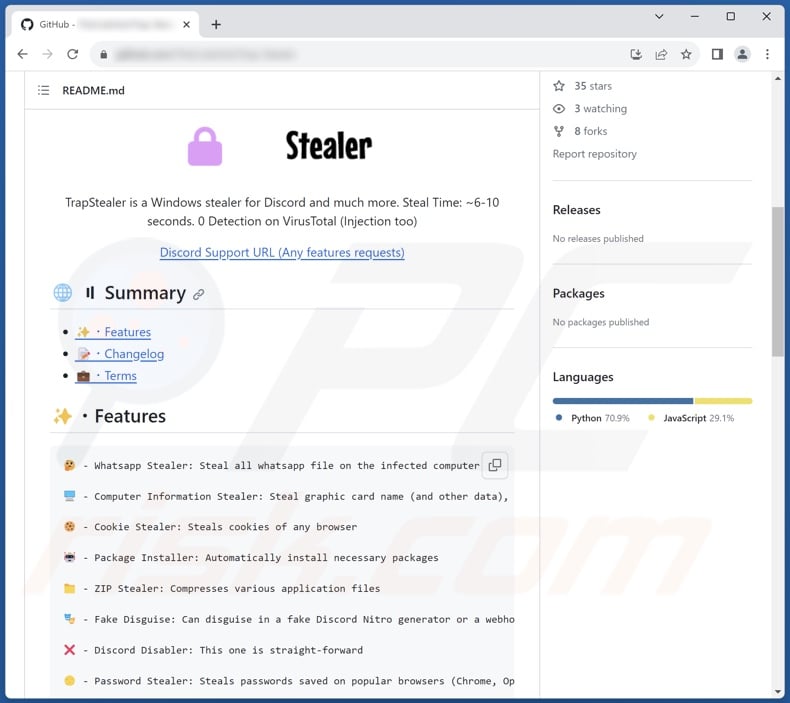Click Report repository link
790x703 pixels.
coord(595,154)
